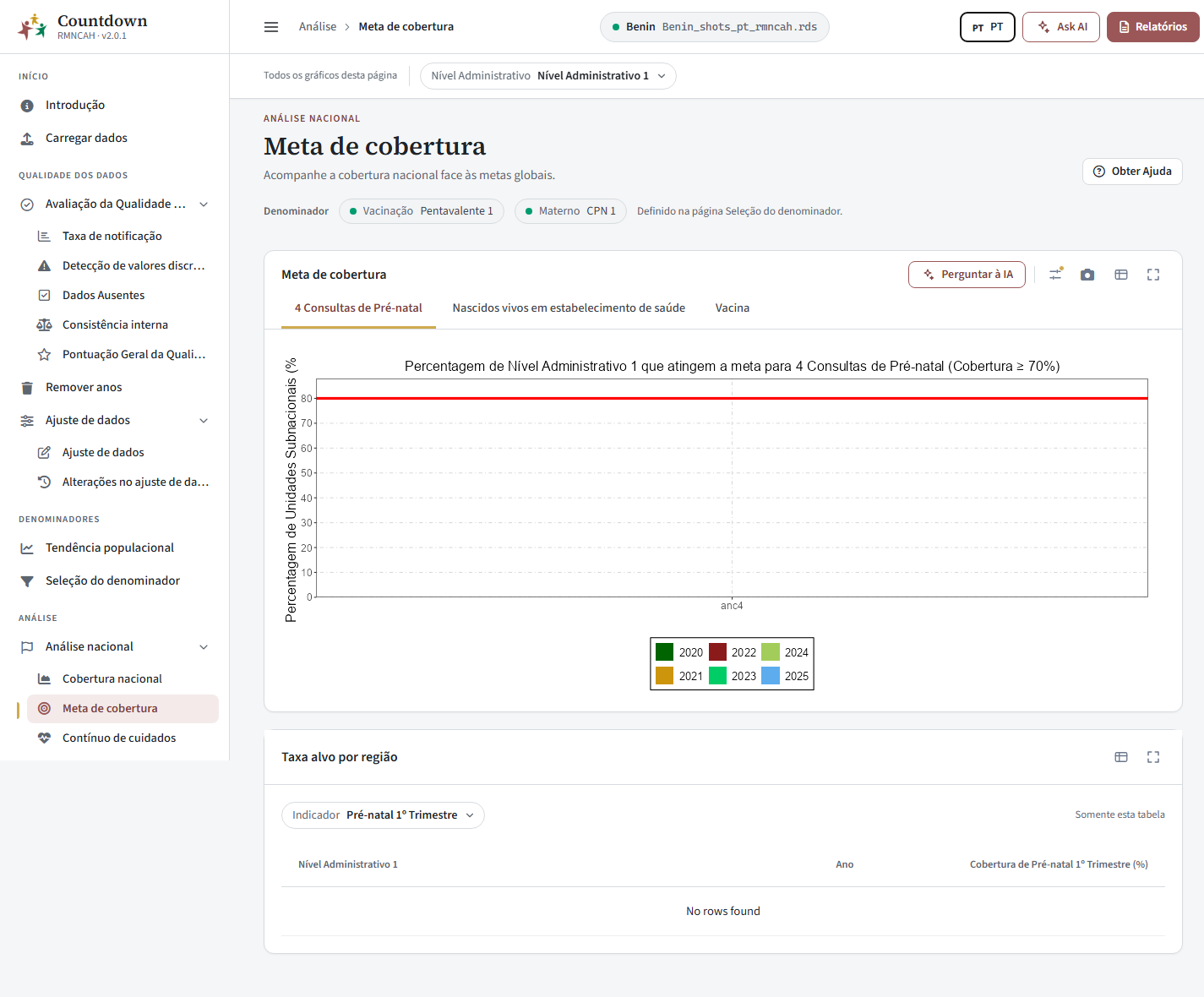Screen dimensions: 1204x997
Task: Switch language with PT button
Action: point(988,27)
